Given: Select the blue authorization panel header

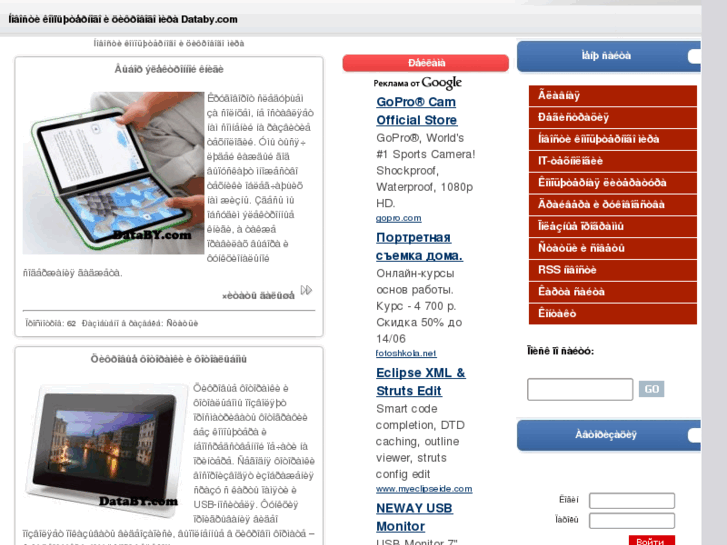Looking at the screenshot, I should (x=608, y=435).
